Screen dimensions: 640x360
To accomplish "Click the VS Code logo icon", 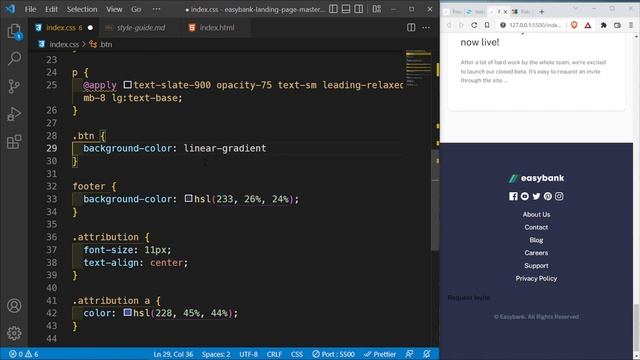I will (x=10, y=9).
